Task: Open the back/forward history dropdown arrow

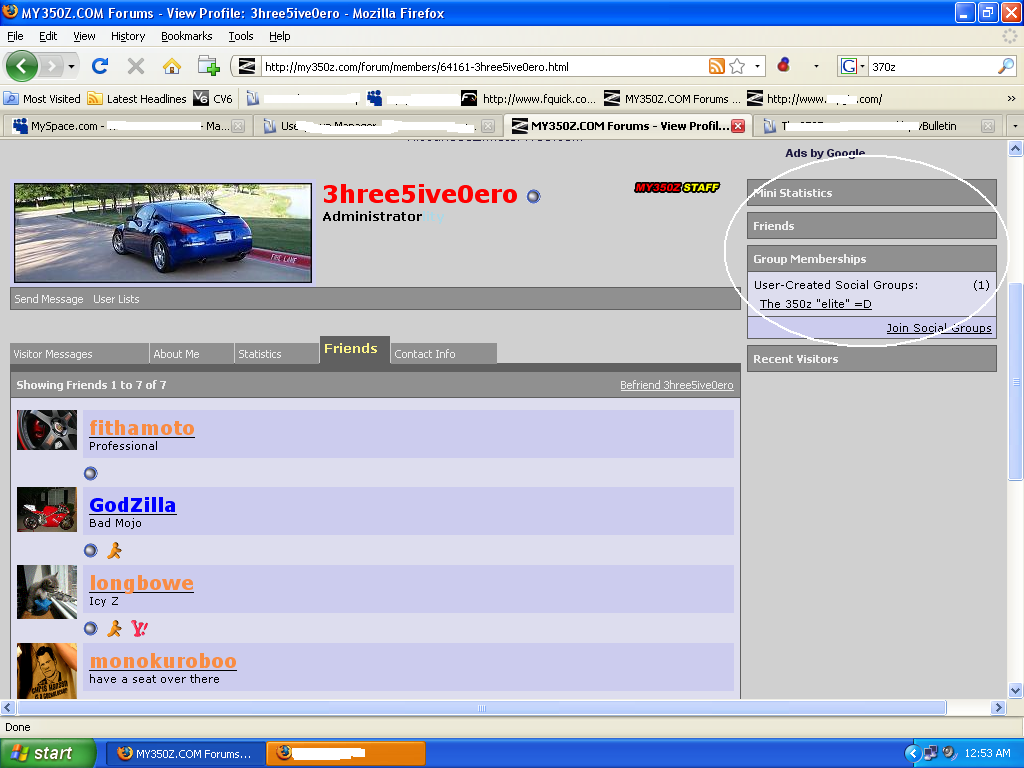Action: coord(71,66)
